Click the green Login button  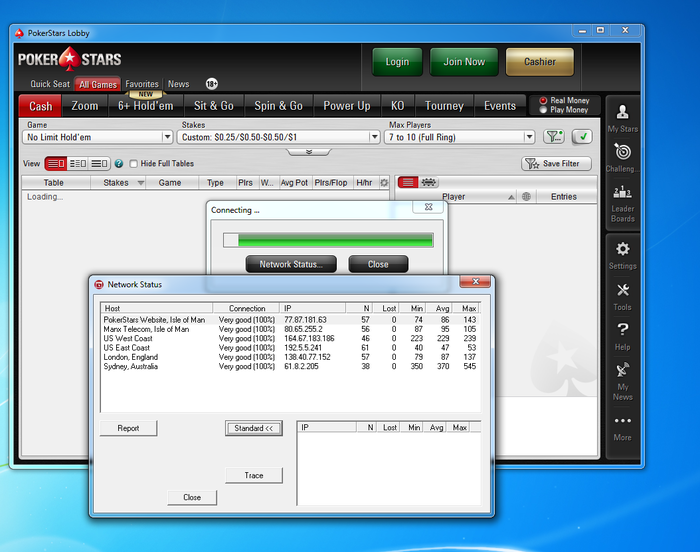point(397,62)
